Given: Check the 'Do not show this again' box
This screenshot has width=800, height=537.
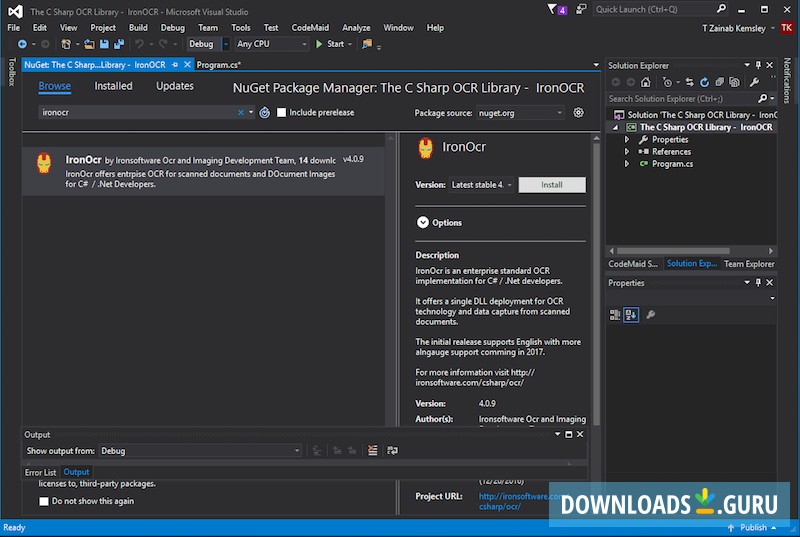Looking at the screenshot, I should [x=44, y=501].
